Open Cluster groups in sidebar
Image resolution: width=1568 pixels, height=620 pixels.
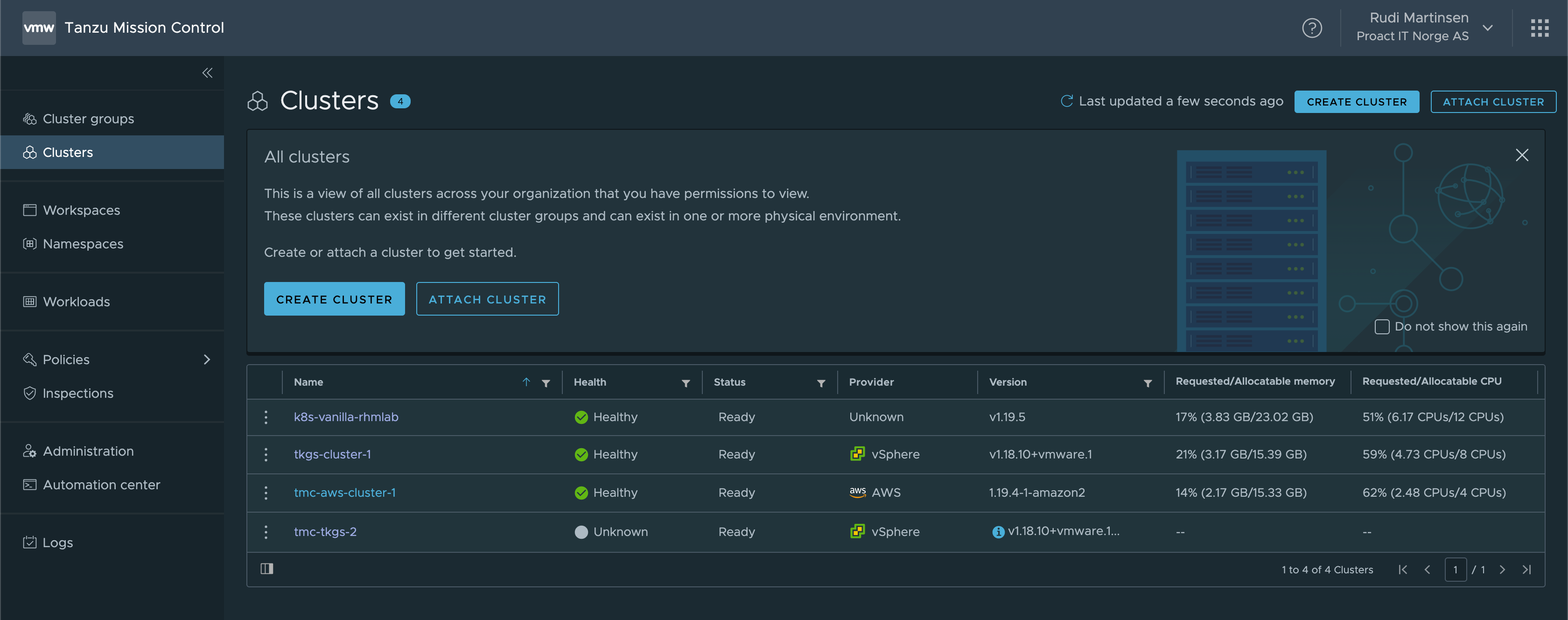(x=112, y=119)
